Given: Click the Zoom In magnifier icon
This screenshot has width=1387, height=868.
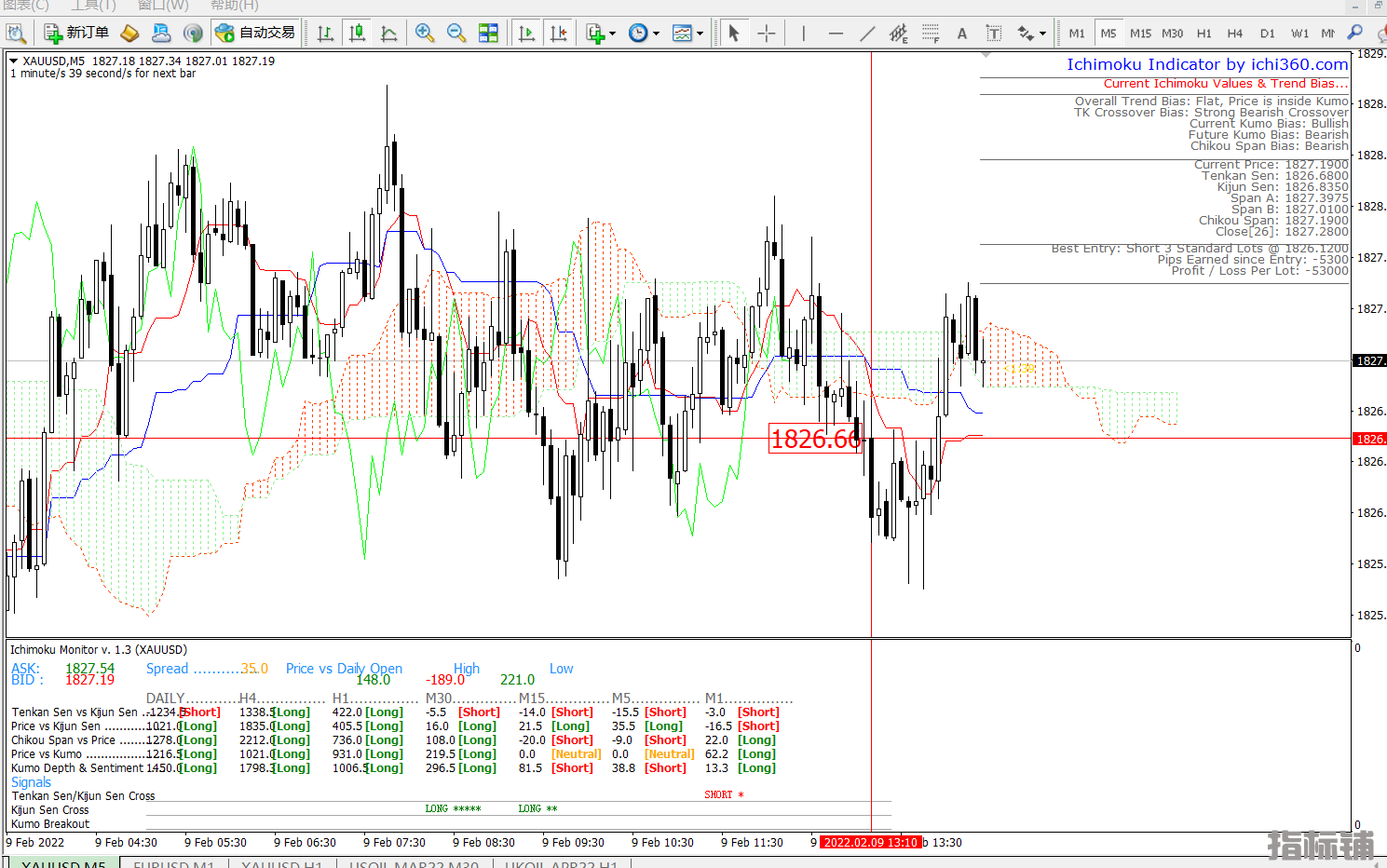Looking at the screenshot, I should pyautogui.click(x=425, y=34).
